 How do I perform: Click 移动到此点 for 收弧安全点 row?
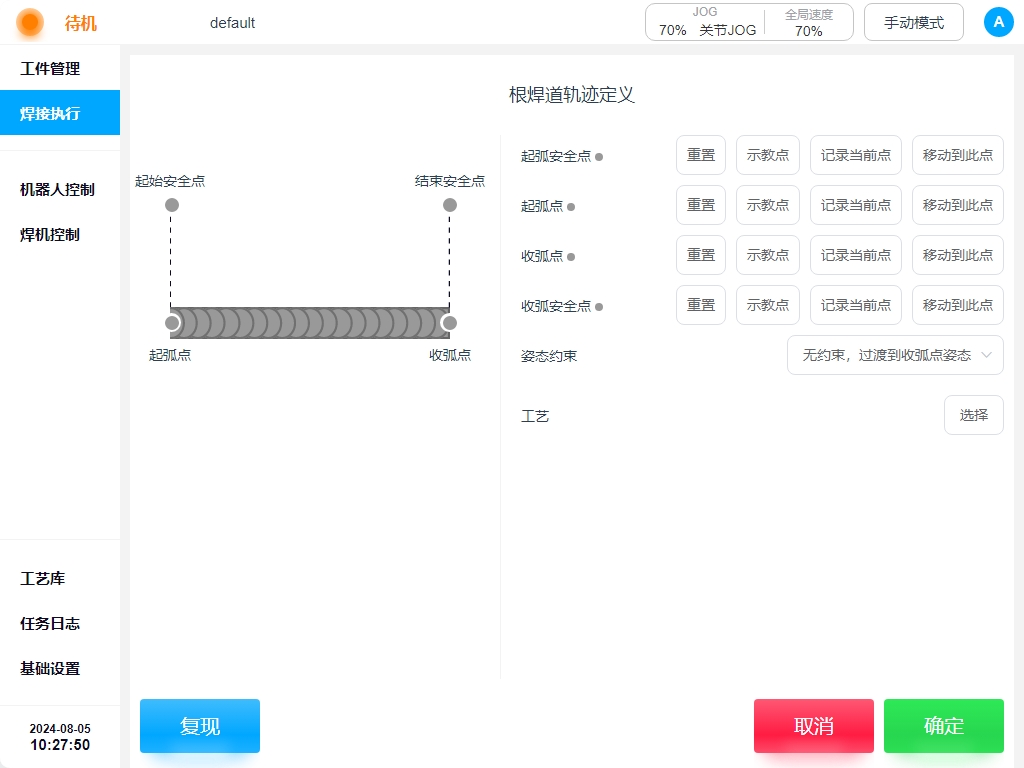pyautogui.click(x=957, y=305)
